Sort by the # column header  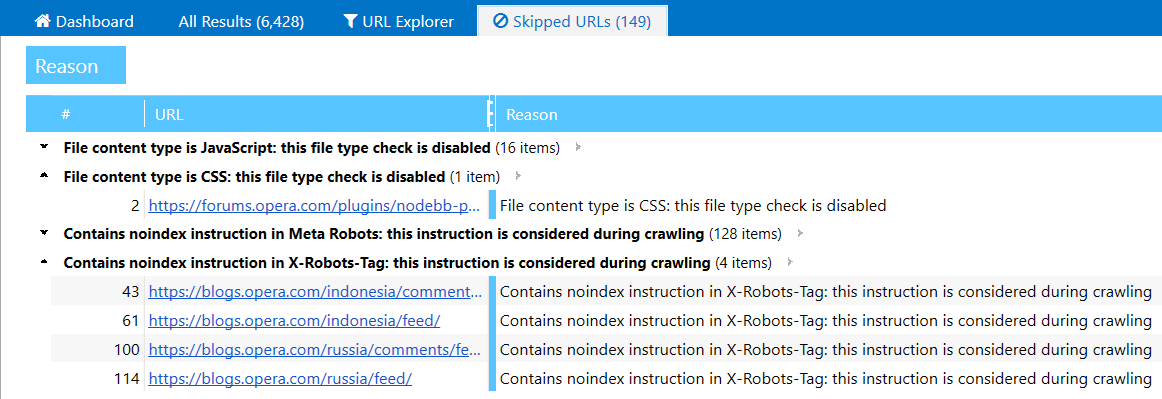85,115
